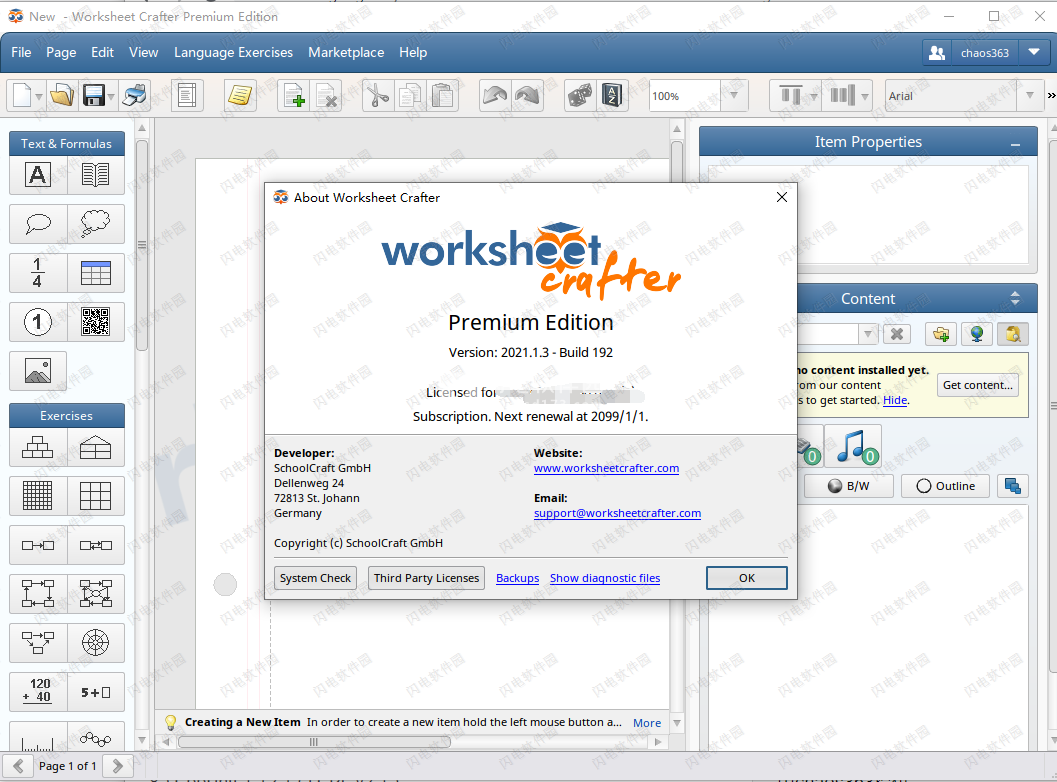Open the globe online content icon
The width and height of the screenshot is (1057, 782).
coord(977,334)
